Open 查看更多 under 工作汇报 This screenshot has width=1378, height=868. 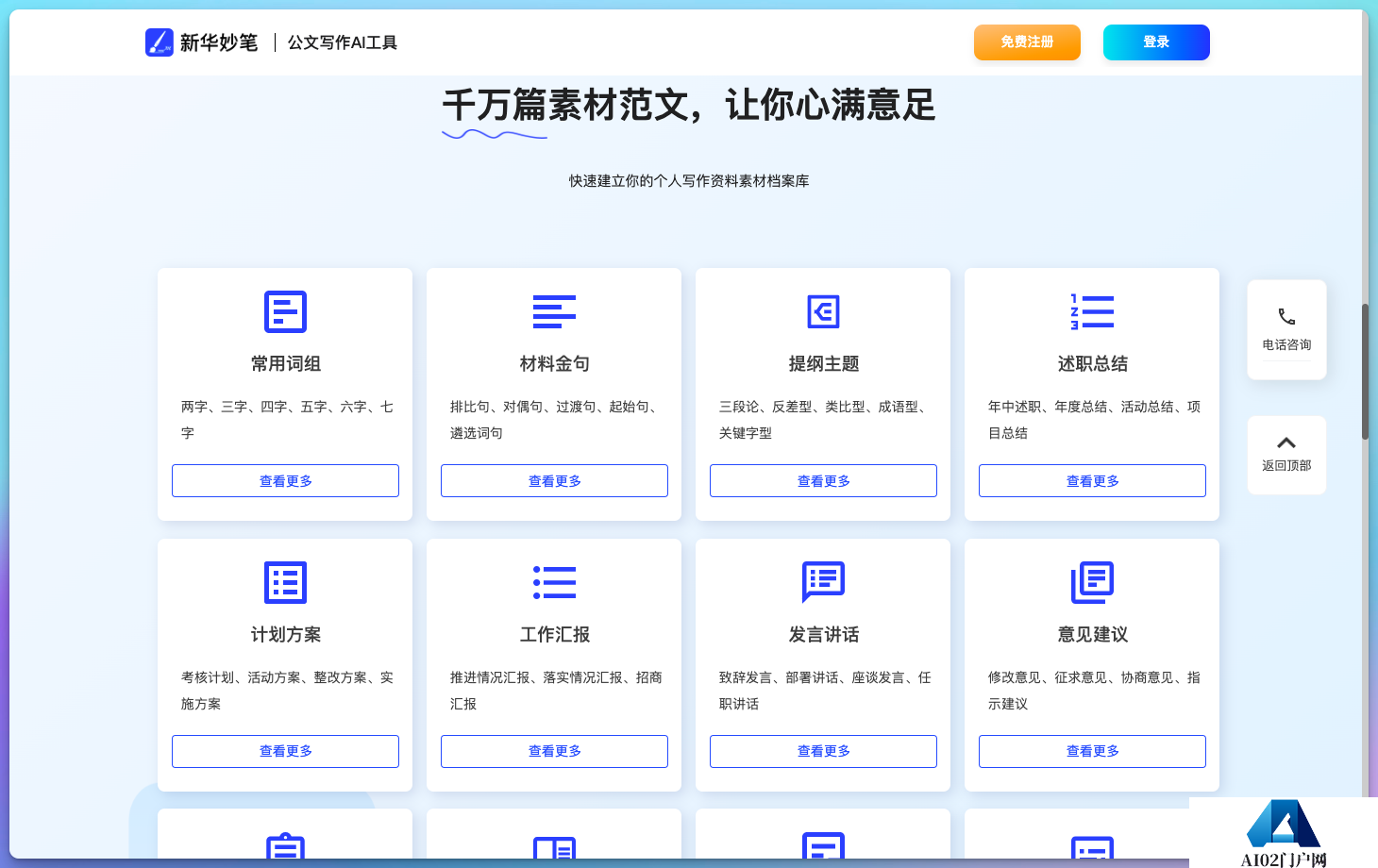[x=554, y=751]
